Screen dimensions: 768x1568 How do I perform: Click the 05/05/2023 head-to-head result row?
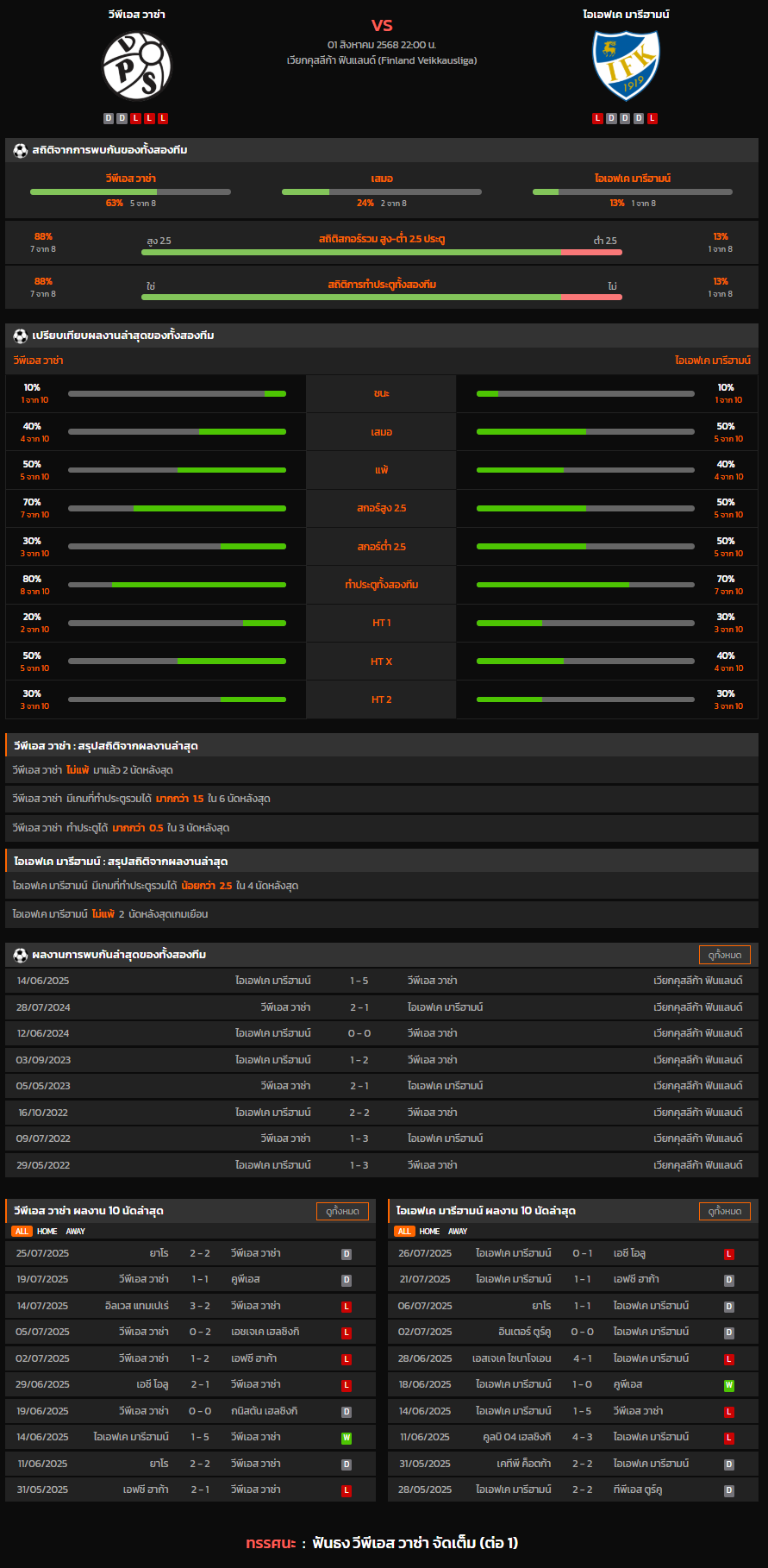point(382,1086)
